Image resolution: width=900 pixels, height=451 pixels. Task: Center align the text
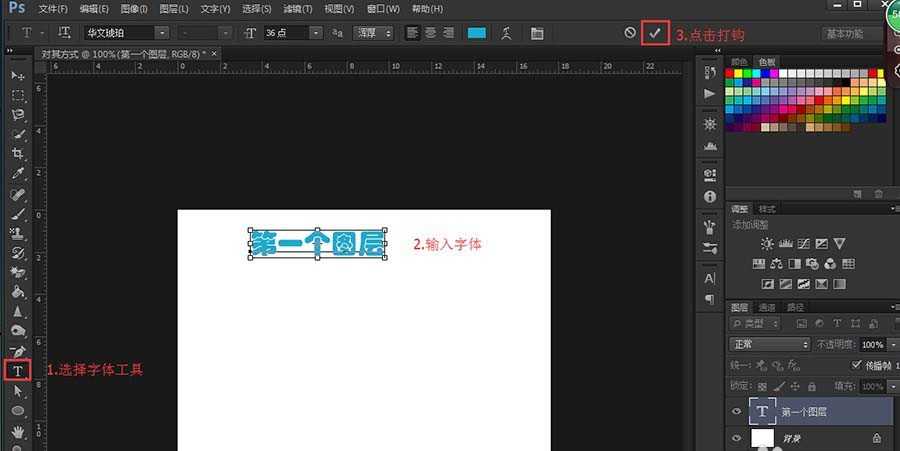(429, 33)
